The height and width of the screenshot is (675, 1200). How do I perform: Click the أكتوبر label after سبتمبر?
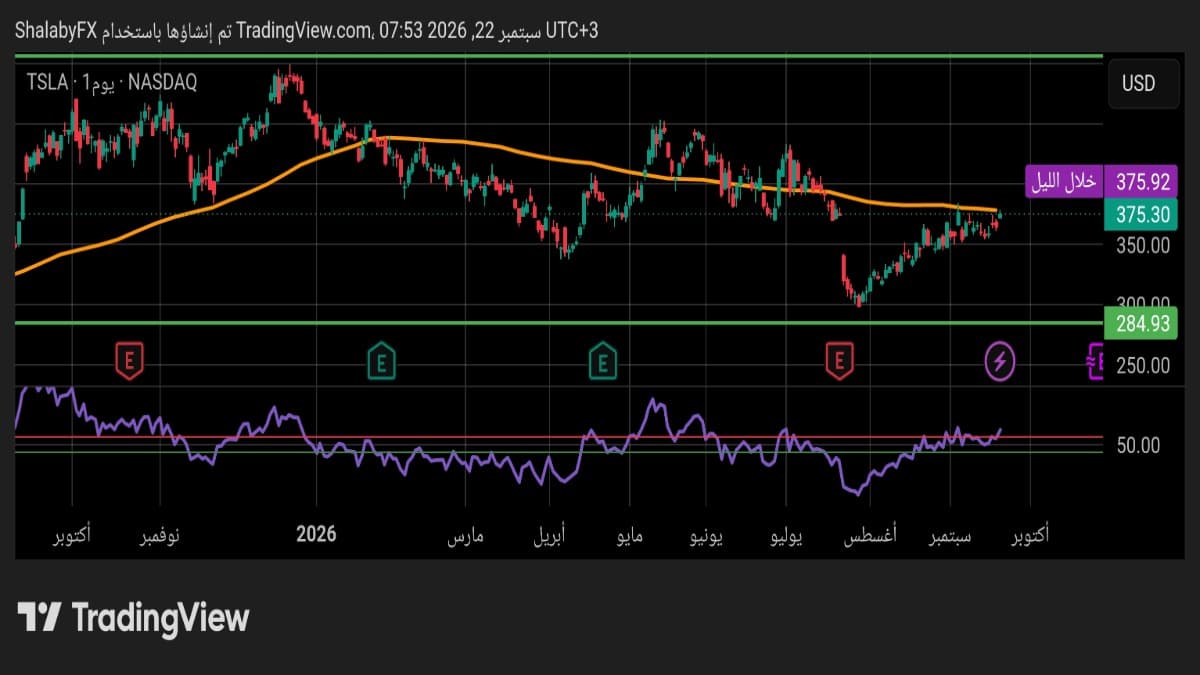1030,535
